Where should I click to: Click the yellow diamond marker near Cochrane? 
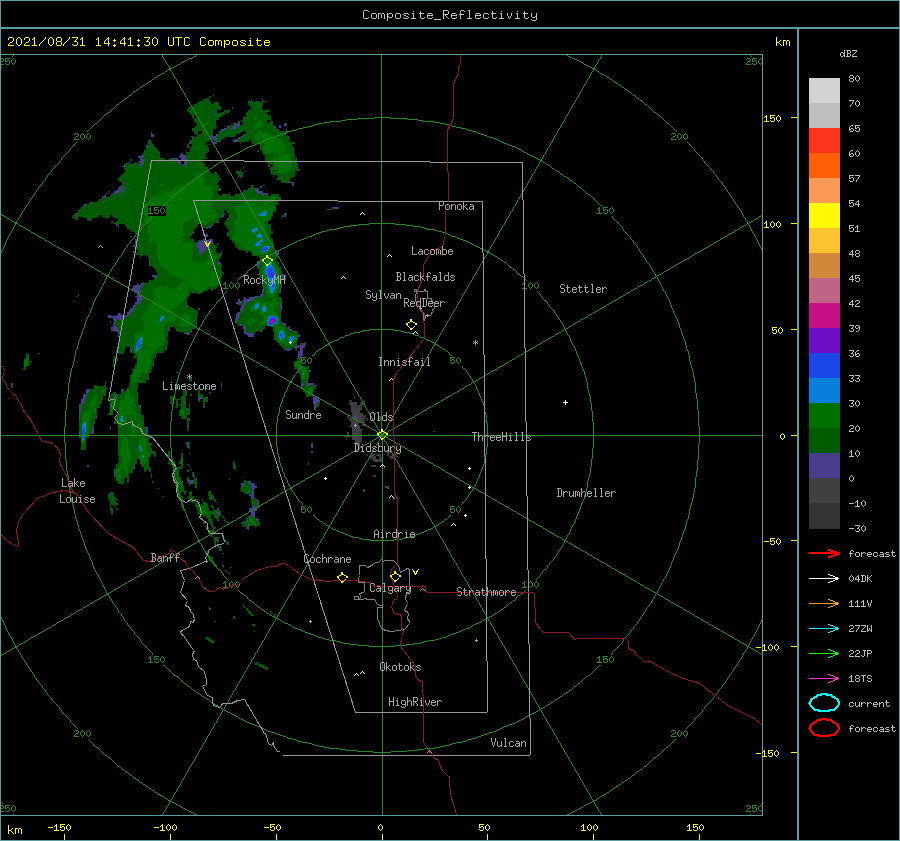pos(342,577)
